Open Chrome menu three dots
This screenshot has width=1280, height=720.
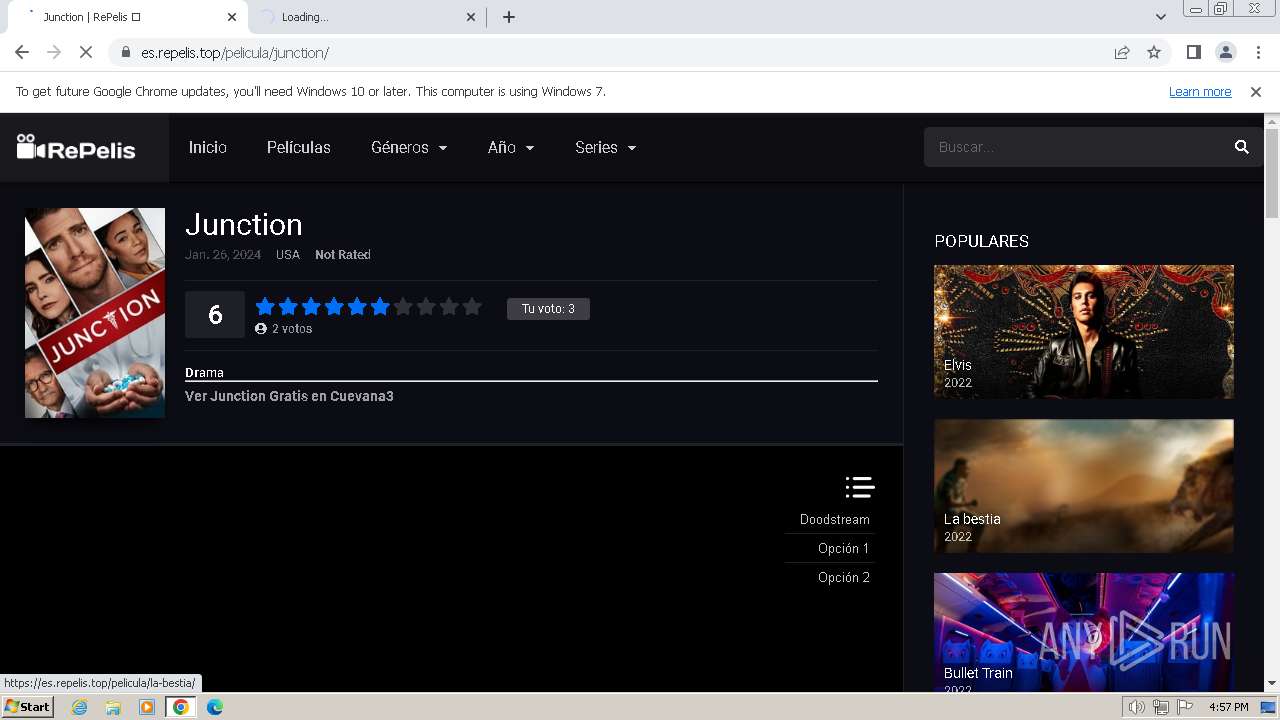(x=1257, y=52)
